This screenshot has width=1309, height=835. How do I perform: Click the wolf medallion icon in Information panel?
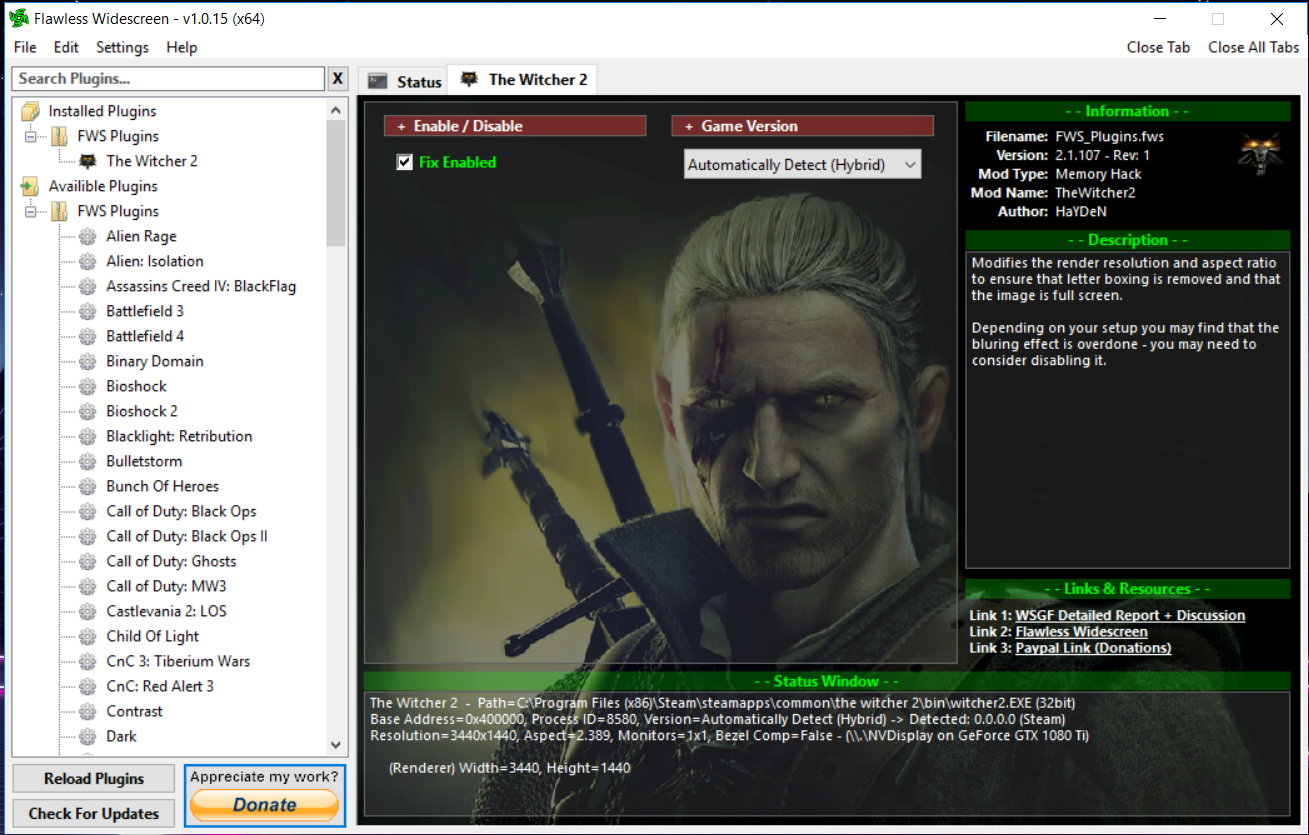1261,153
